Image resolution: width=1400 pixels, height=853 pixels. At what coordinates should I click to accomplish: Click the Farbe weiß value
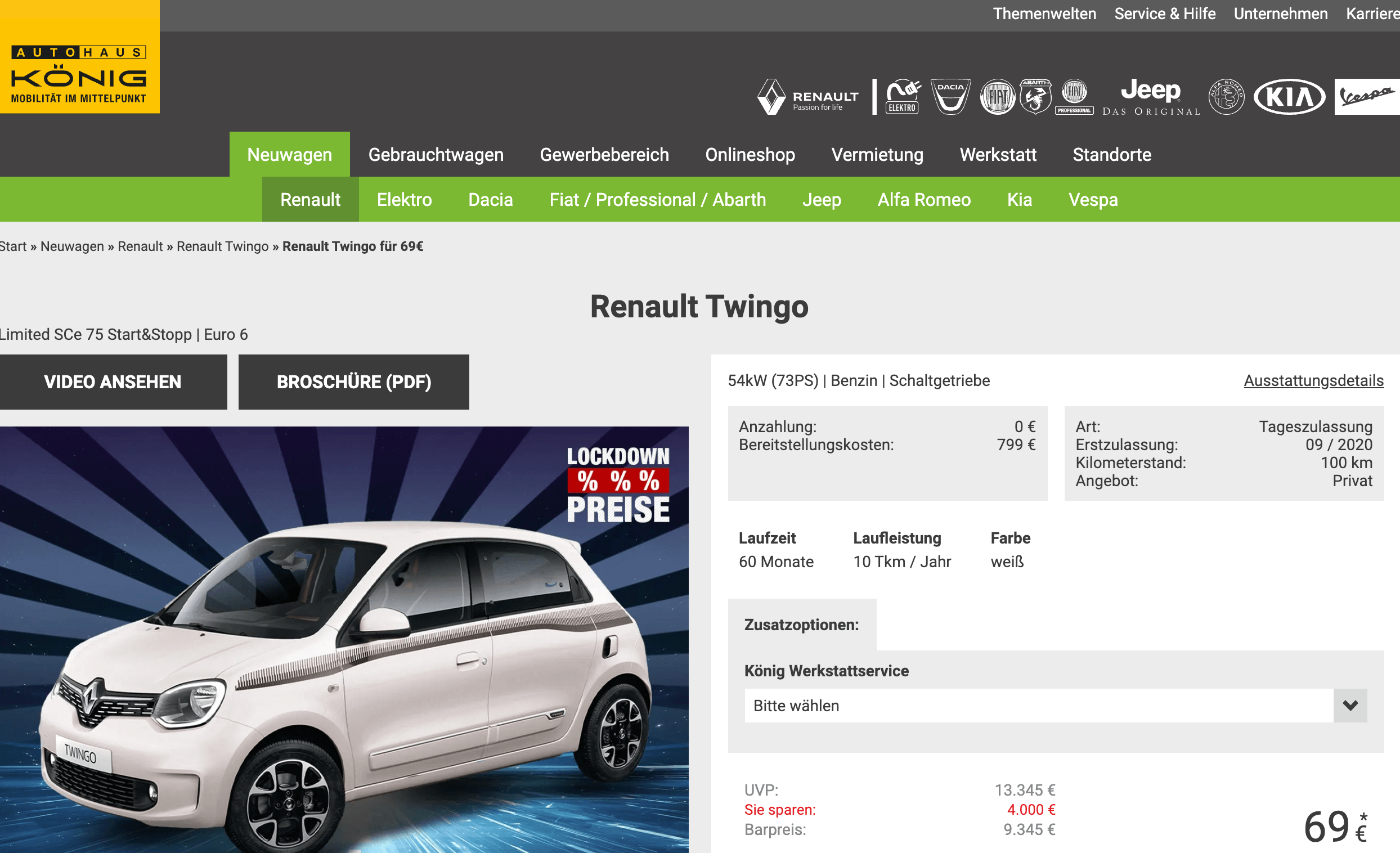pyautogui.click(x=1007, y=562)
